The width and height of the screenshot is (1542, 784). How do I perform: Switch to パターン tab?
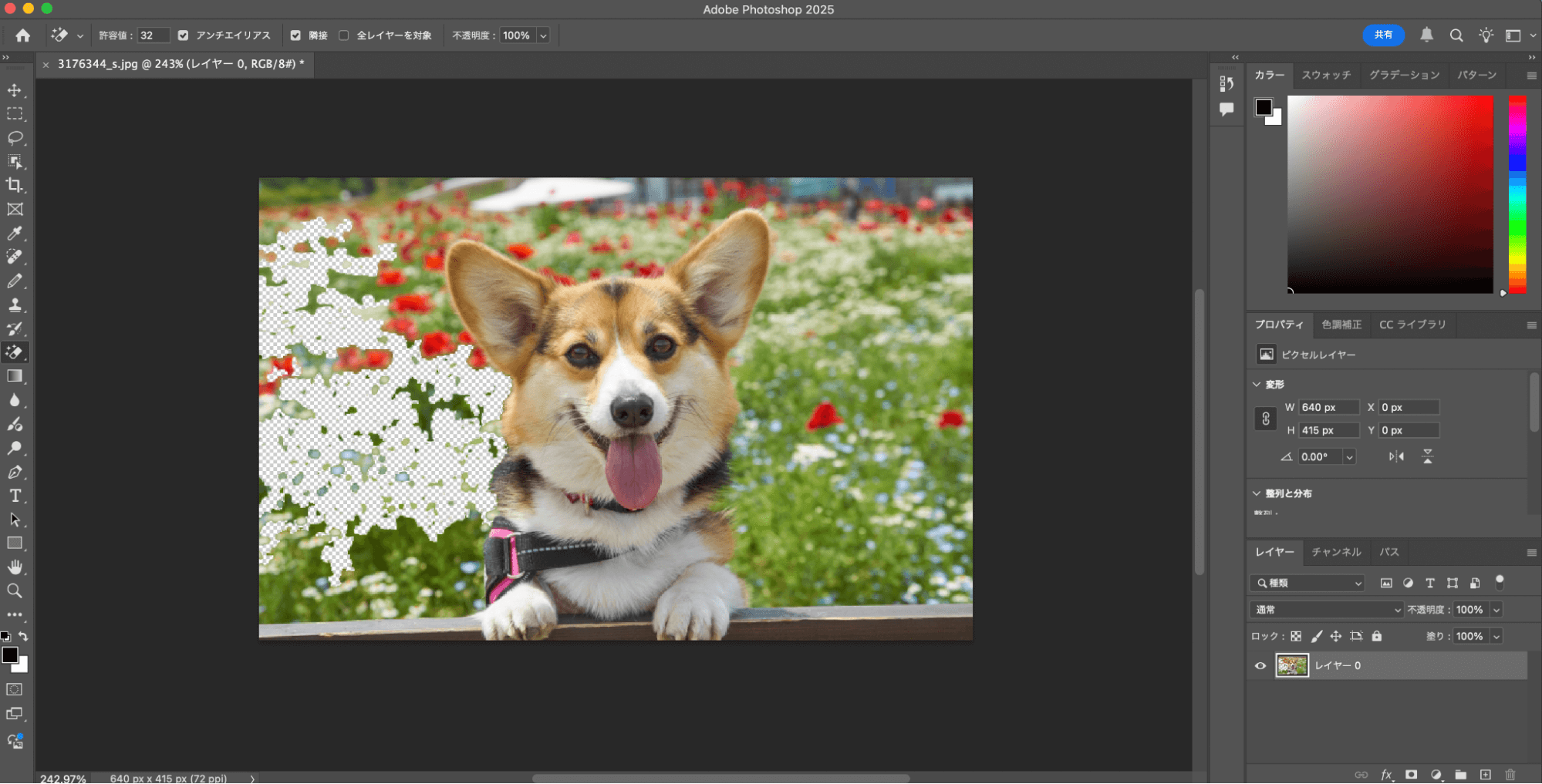[x=1477, y=75]
